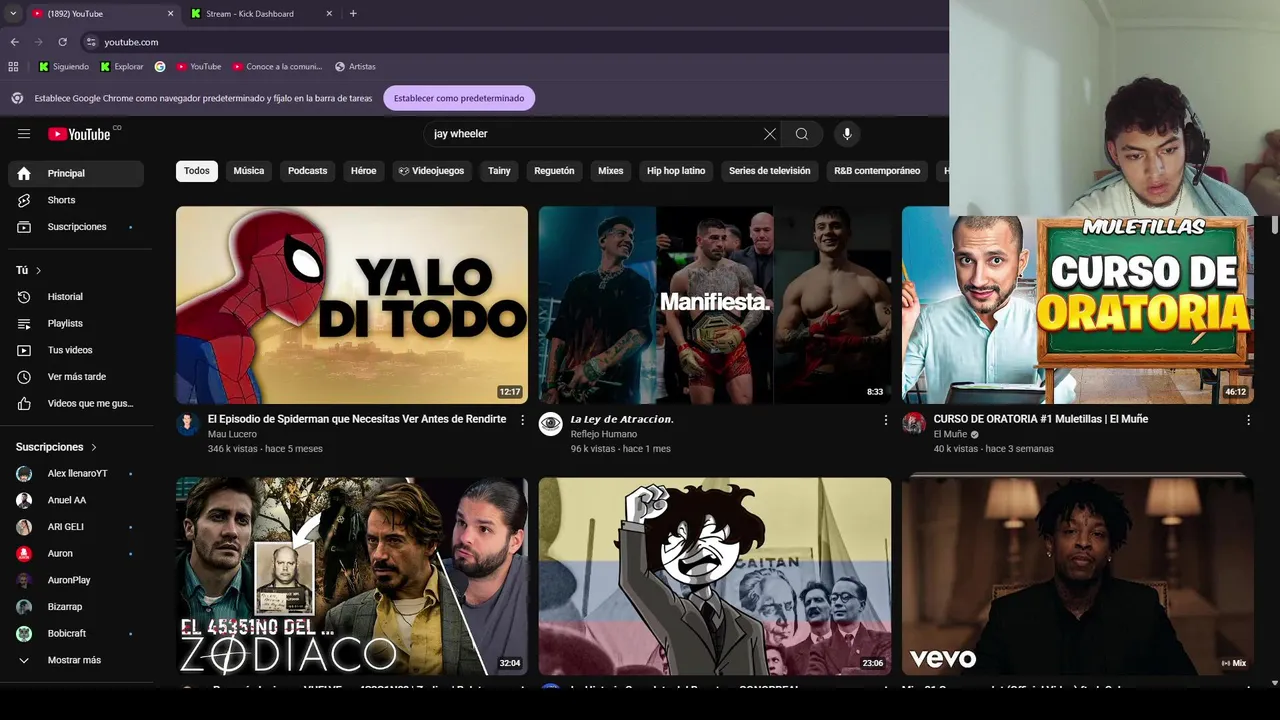Start voice search with microphone icon
1280x720 pixels.
click(847, 134)
